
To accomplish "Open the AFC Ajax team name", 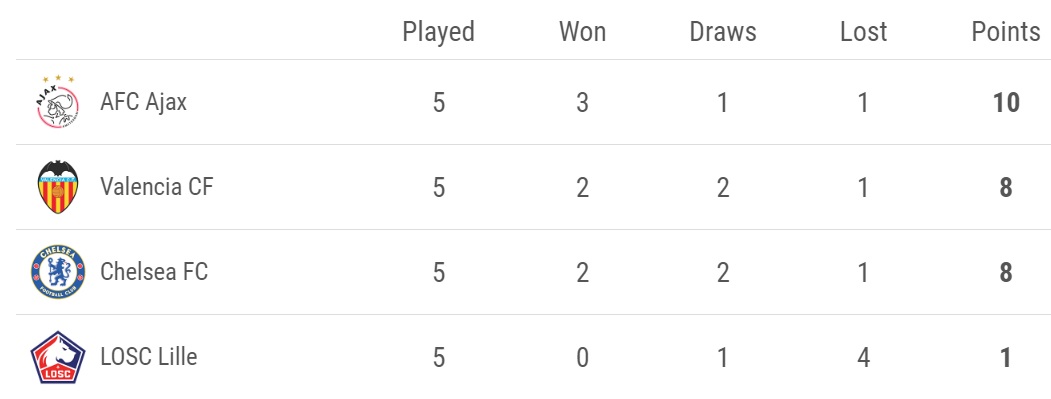I will pyautogui.click(x=143, y=102).
